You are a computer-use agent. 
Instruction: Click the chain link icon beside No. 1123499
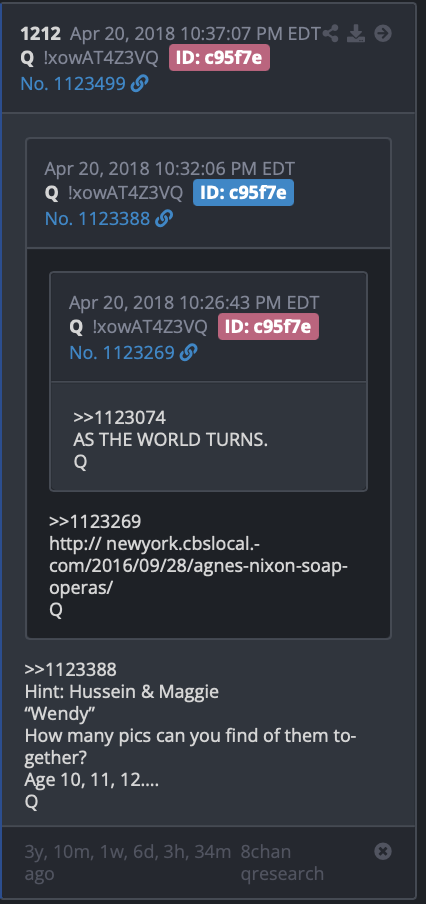tap(140, 84)
